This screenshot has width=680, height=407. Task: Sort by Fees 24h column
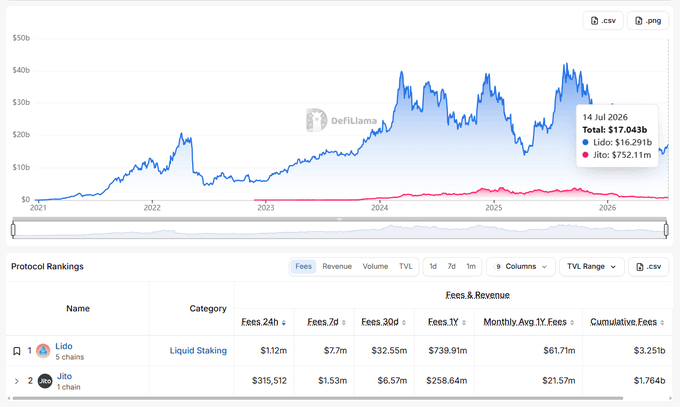tap(263, 322)
